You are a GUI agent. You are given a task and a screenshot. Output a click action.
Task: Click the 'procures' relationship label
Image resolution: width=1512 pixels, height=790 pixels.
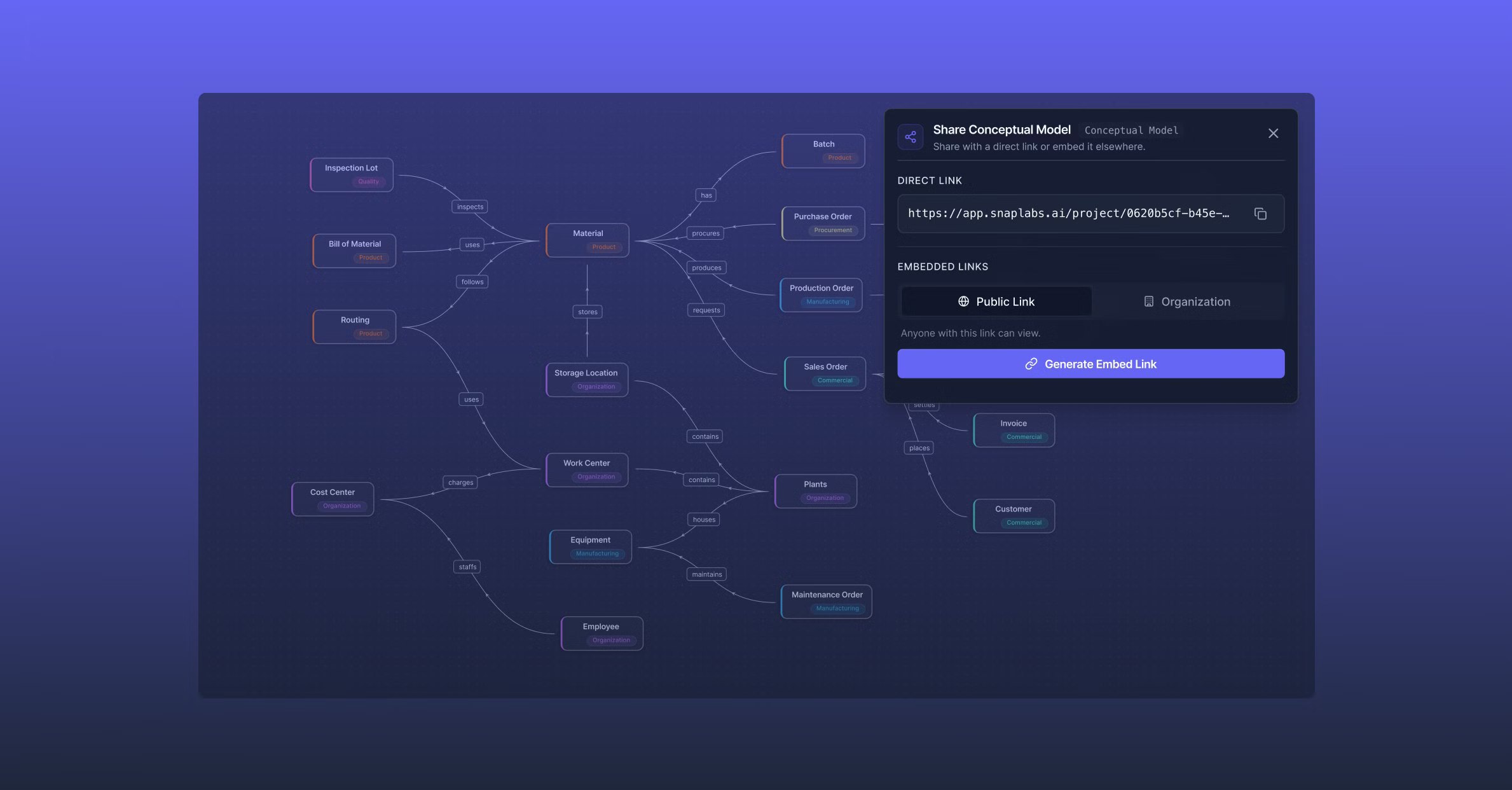[706, 233]
